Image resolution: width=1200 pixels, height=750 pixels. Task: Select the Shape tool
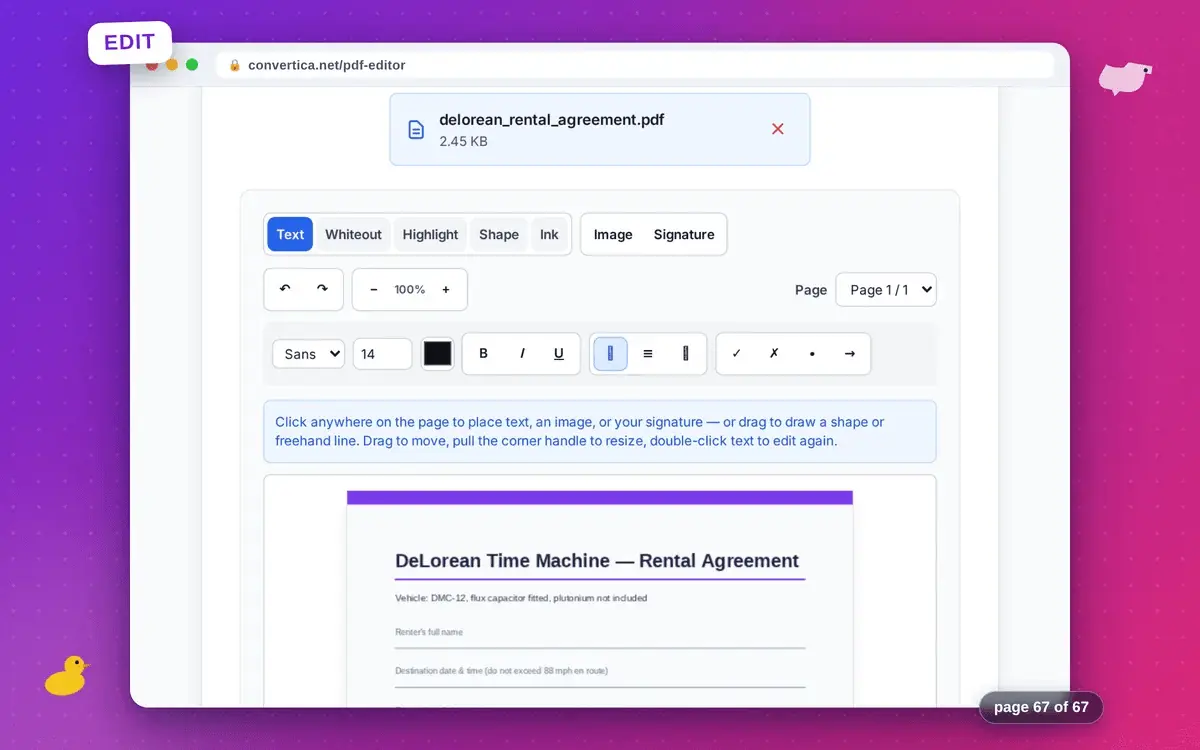498,234
